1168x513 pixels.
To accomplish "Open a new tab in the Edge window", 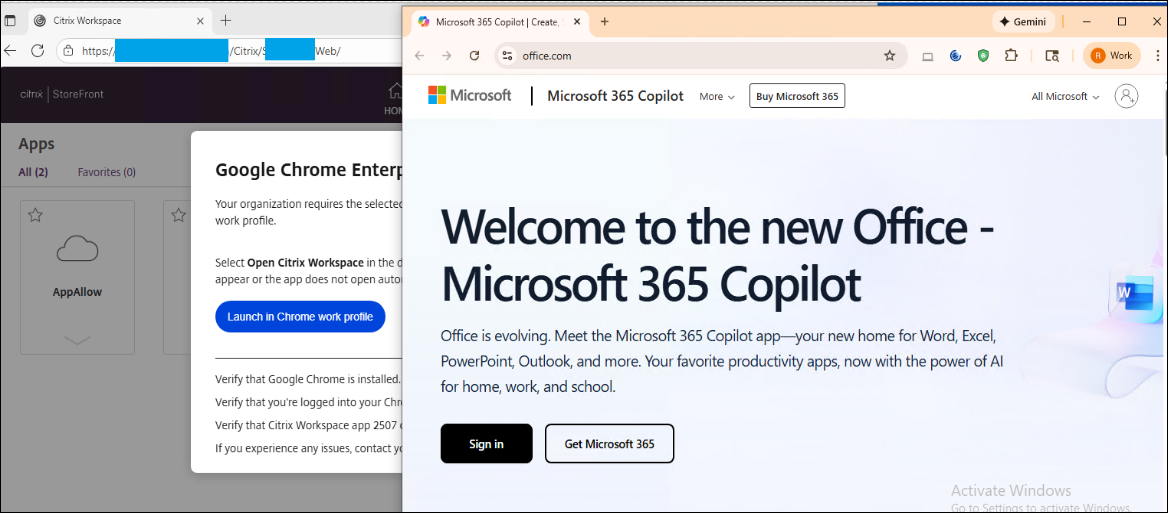I will (x=226, y=21).
